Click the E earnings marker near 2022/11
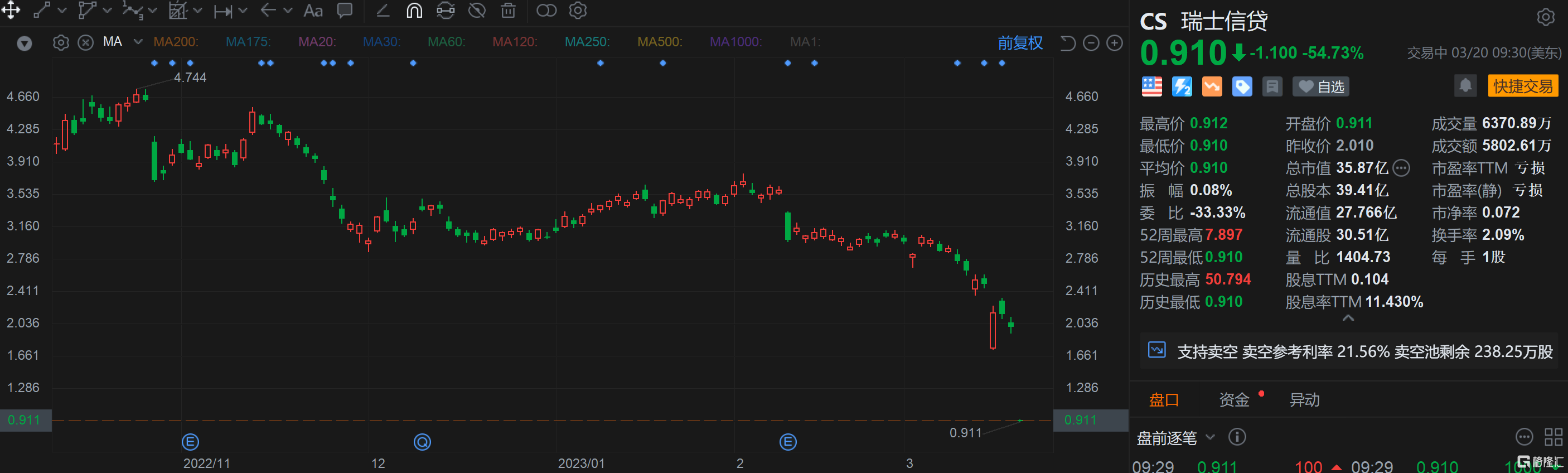The height and width of the screenshot is (473, 1568). point(191,442)
